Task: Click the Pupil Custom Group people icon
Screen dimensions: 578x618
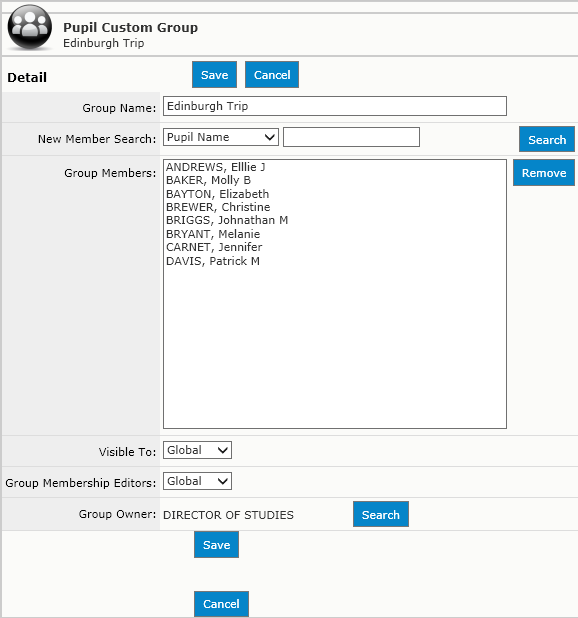Action: pyautogui.click(x=30, y=28)
